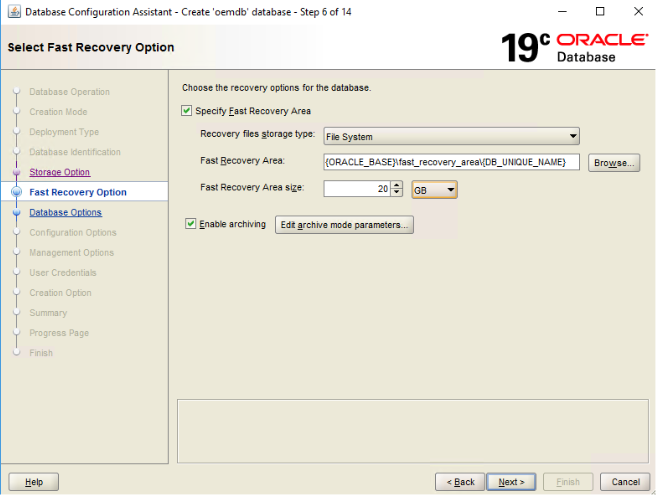Screen dimensions: 658x498
Task: Go Back to the previous step
Action: [x=460, y=482]
